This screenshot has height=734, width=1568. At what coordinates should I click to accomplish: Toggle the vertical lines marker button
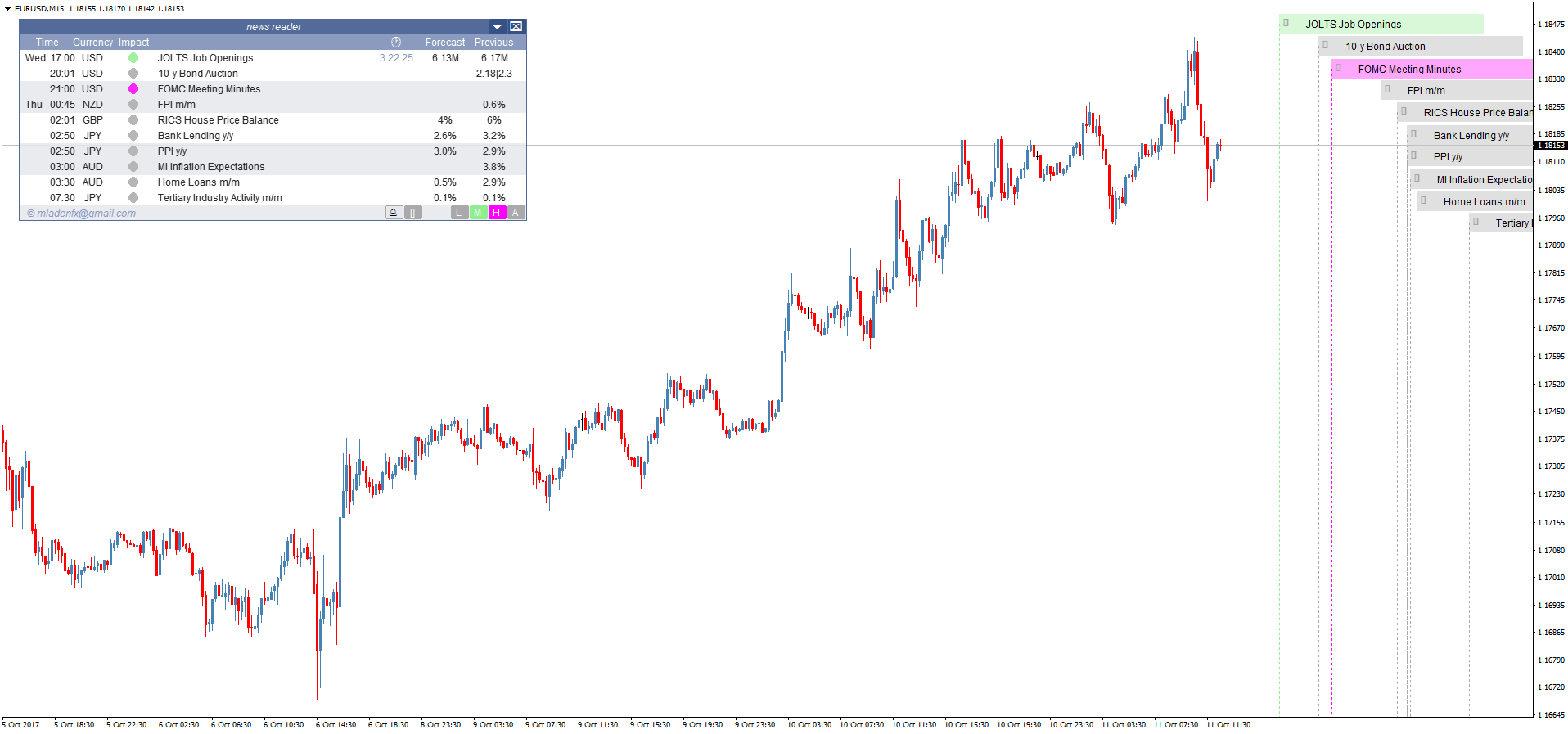click(413, 213)
